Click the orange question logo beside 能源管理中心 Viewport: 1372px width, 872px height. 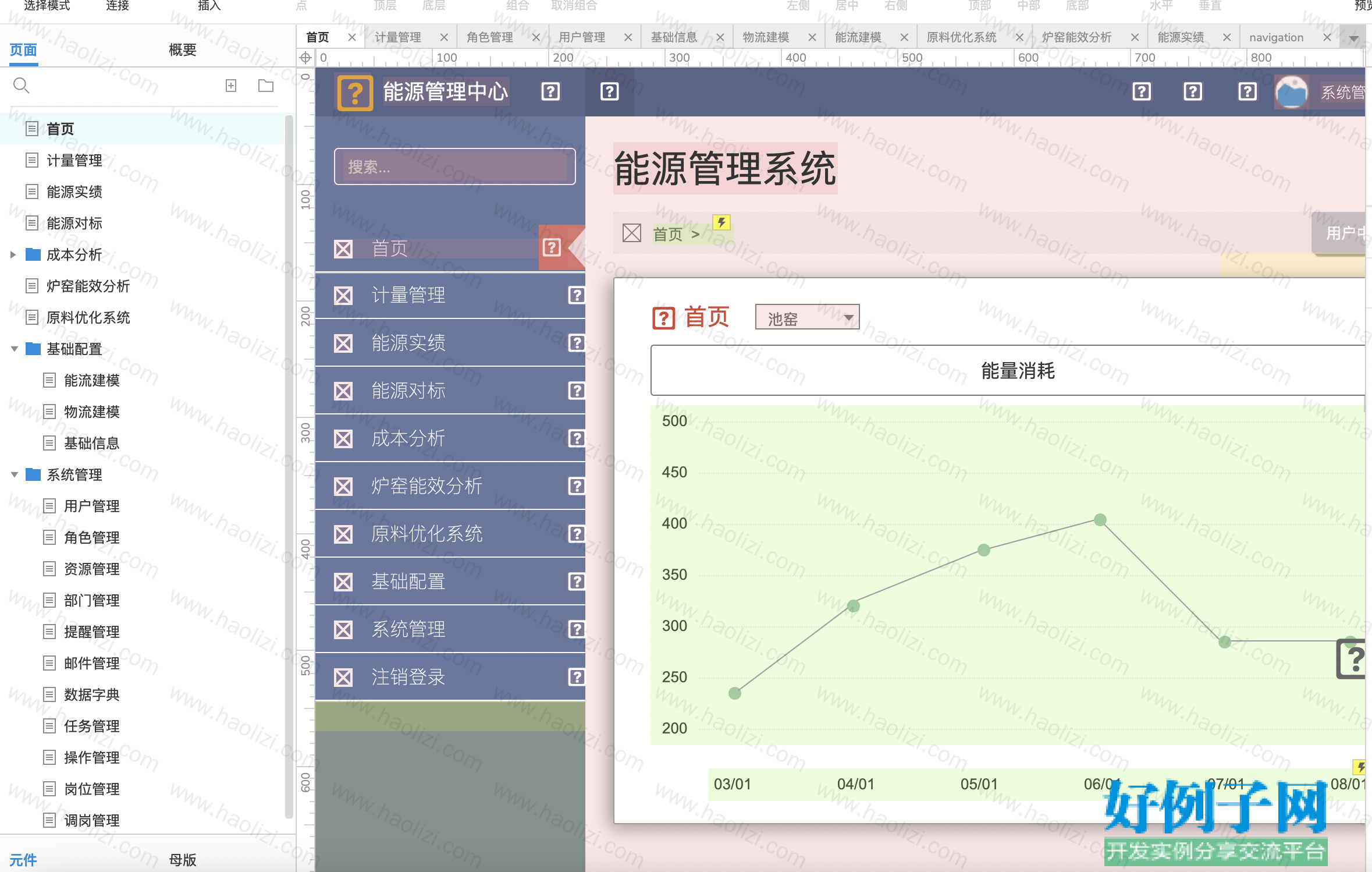coord(355,92)
